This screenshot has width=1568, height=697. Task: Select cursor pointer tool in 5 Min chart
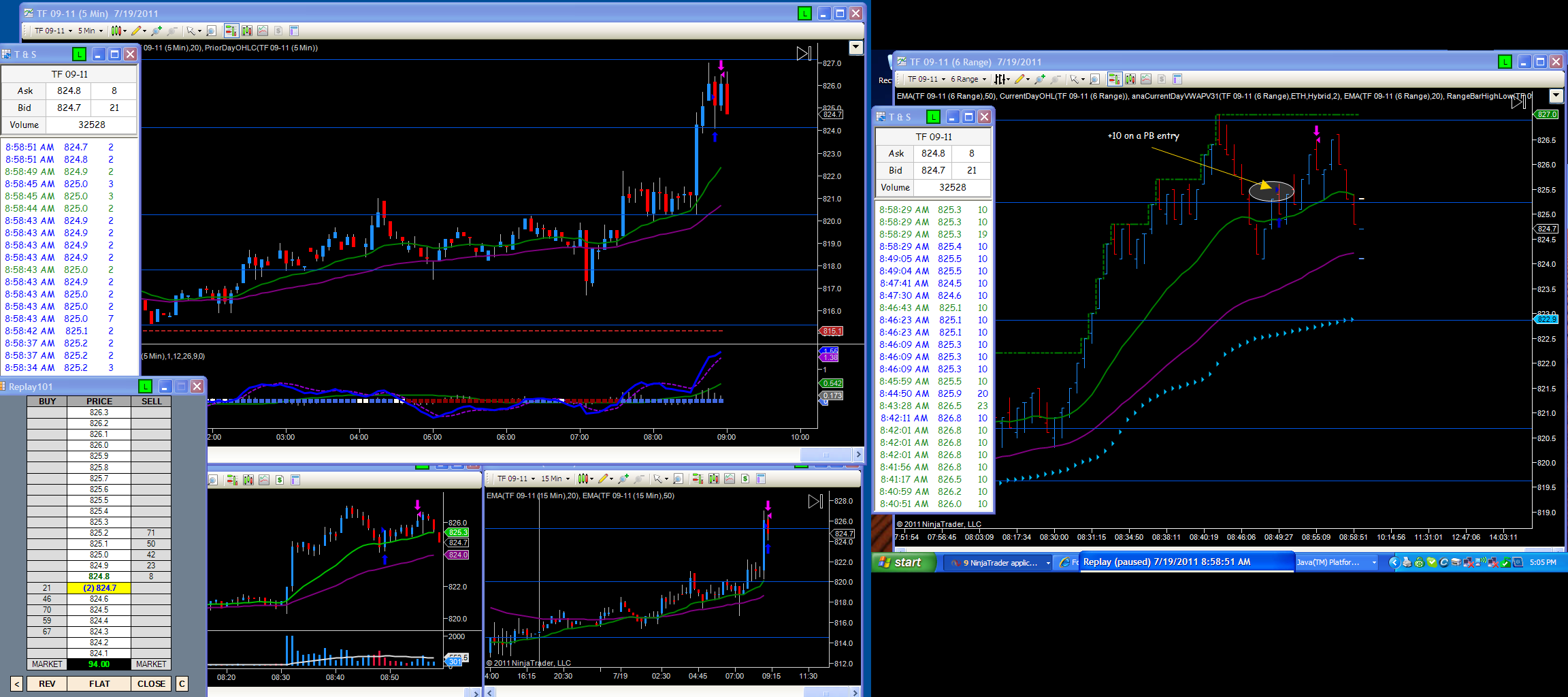click(x=191, y=31)
